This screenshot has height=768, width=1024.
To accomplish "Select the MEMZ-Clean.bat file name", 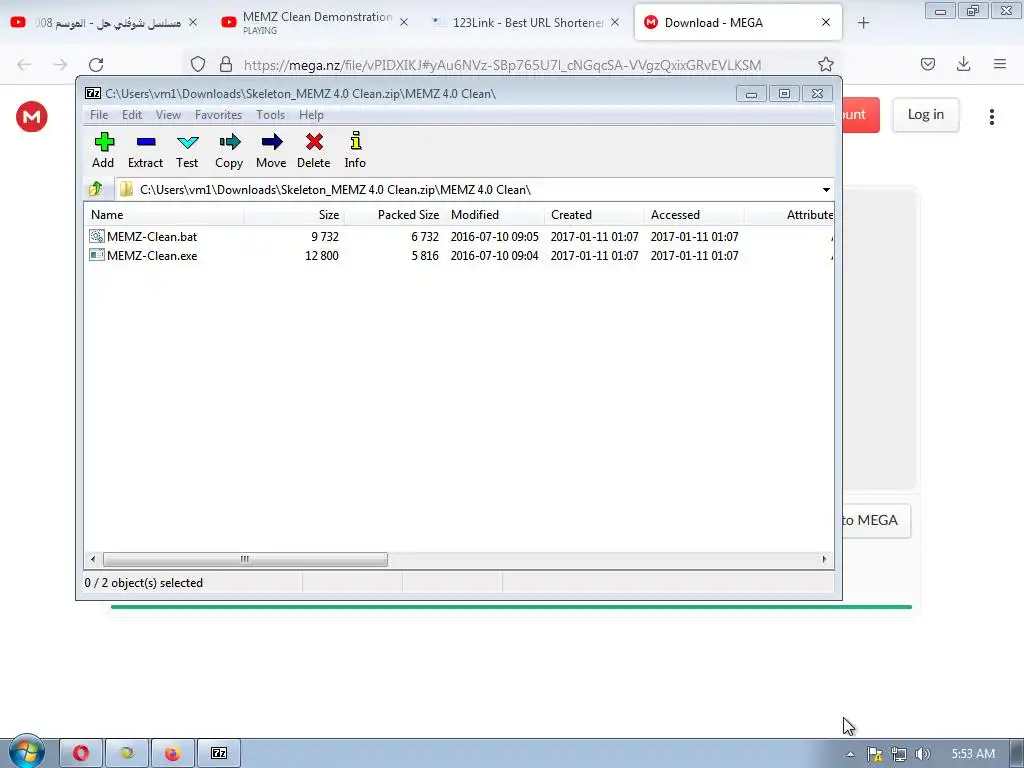I will point(152,236).
